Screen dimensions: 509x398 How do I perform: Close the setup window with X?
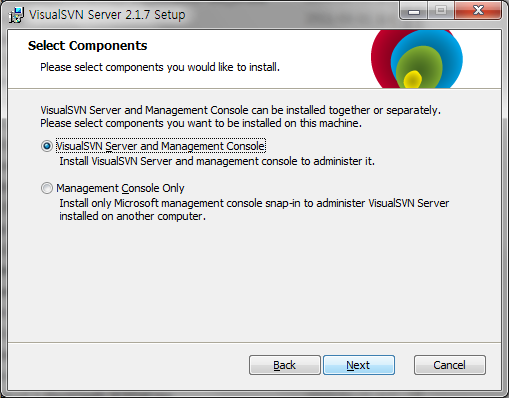478,11
